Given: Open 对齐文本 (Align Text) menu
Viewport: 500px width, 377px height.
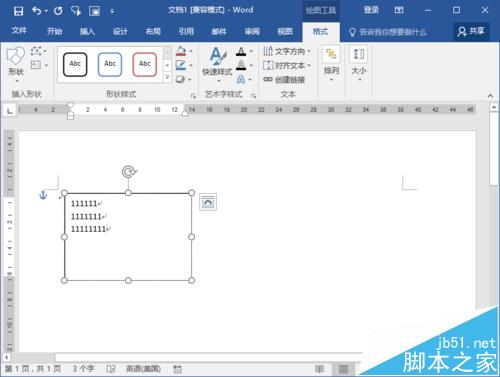Looking at the screenshot, I should pos(287,65).
